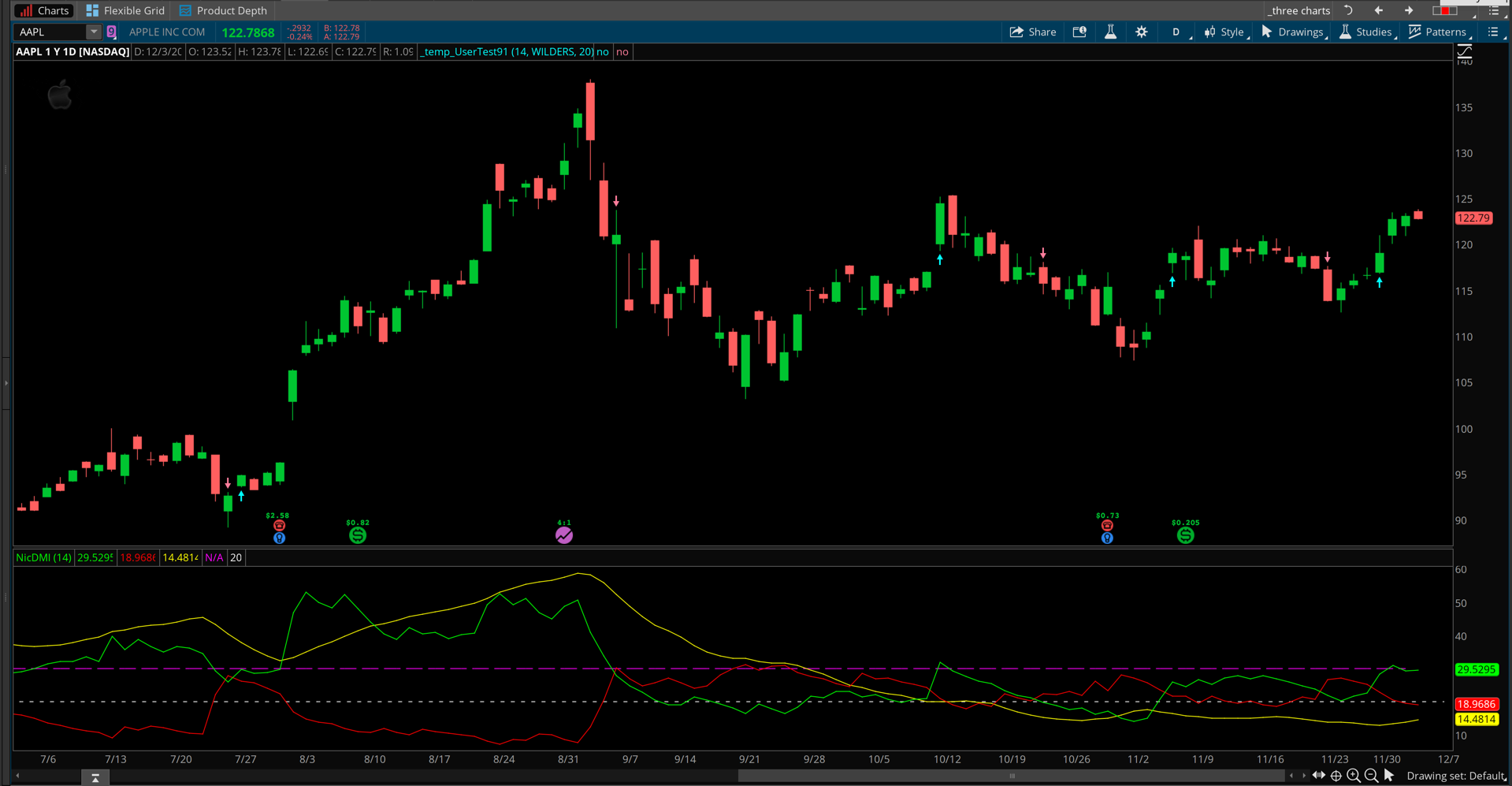Click the cyan up arrow signal near 10/12
The height and width of the screenshot is (786, 1512).
[940, 259]
